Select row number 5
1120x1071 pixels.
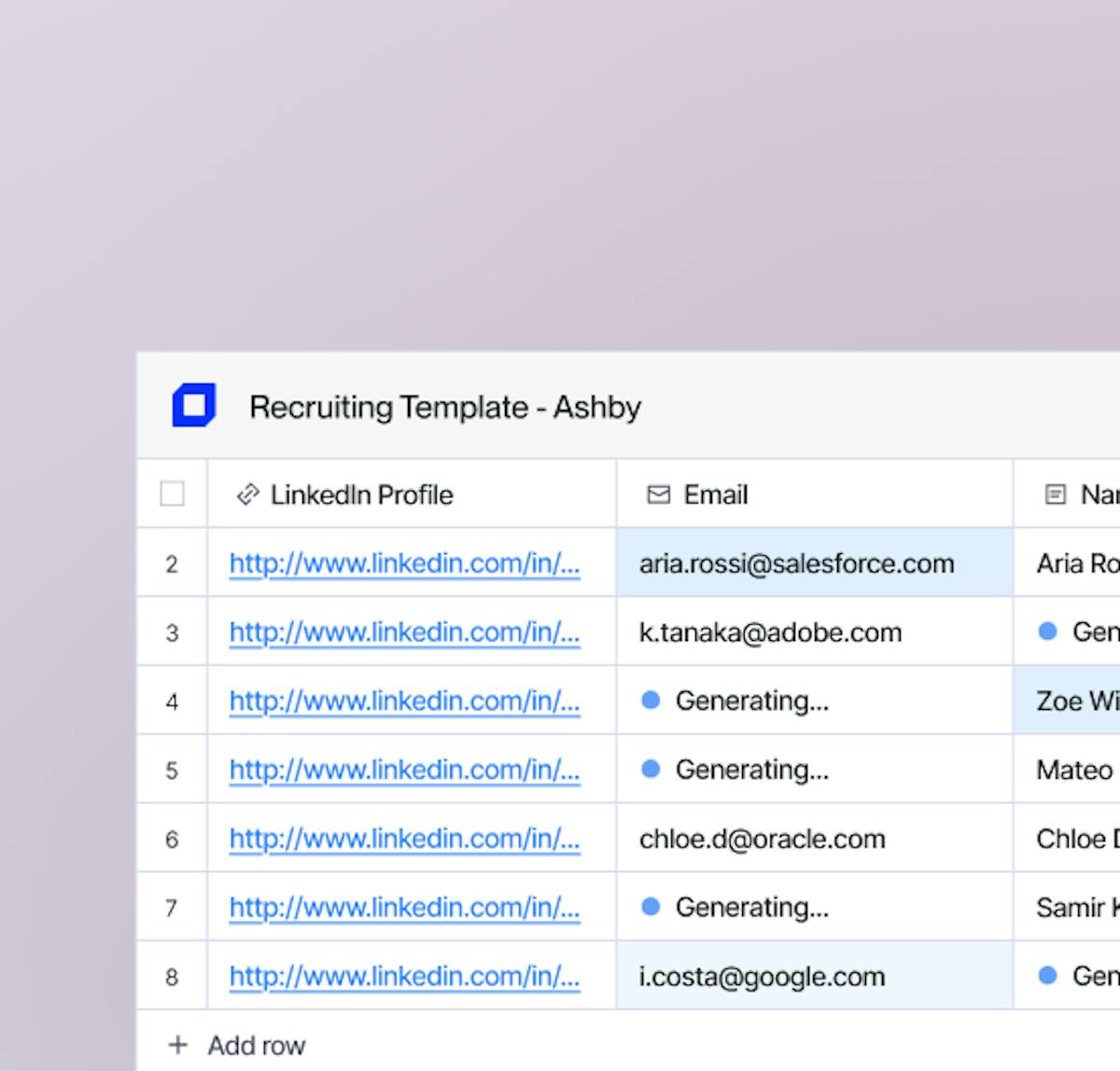click(172, 771)
